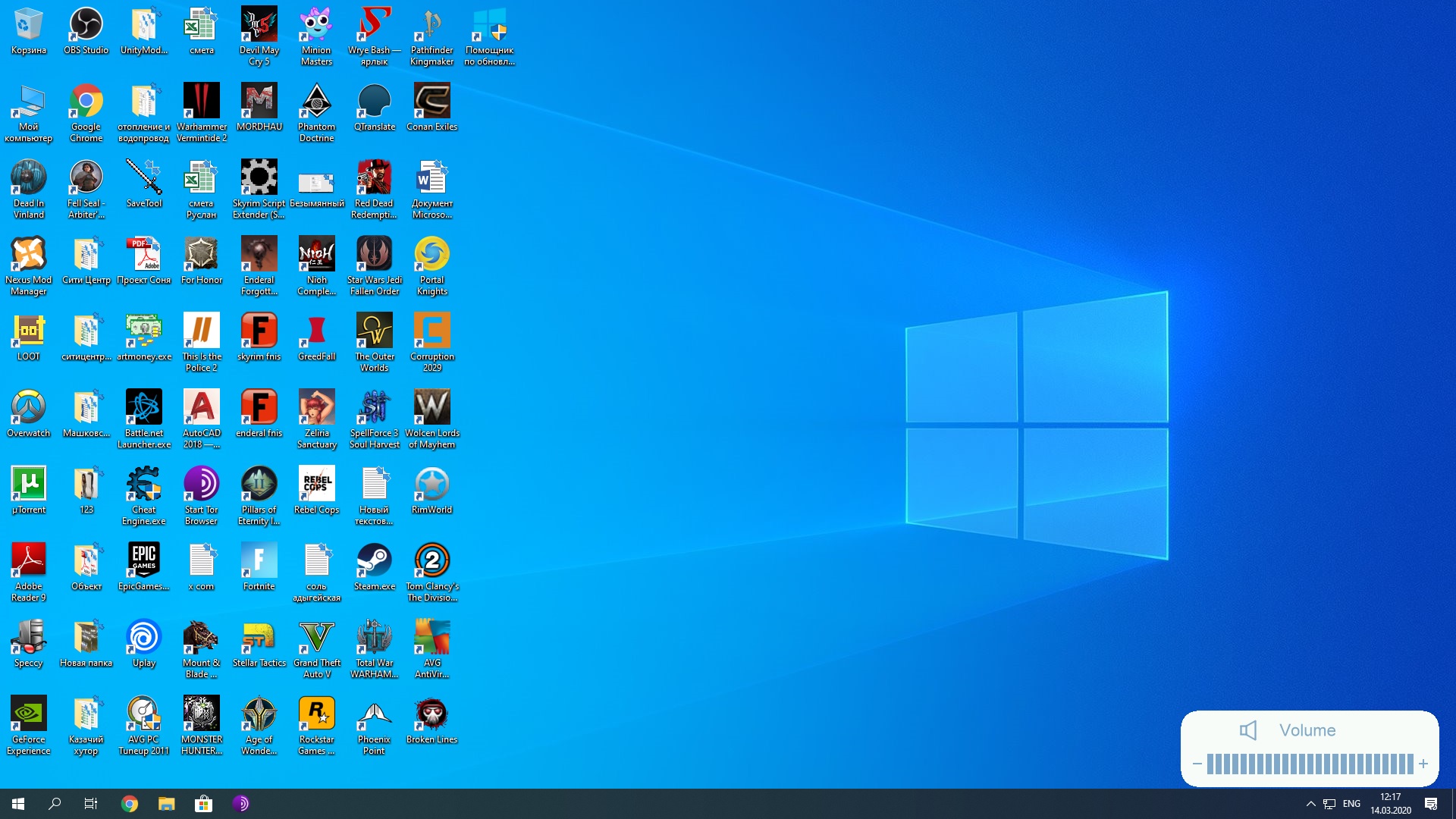Open the Корзина recycle bin icon

(28, 31)
